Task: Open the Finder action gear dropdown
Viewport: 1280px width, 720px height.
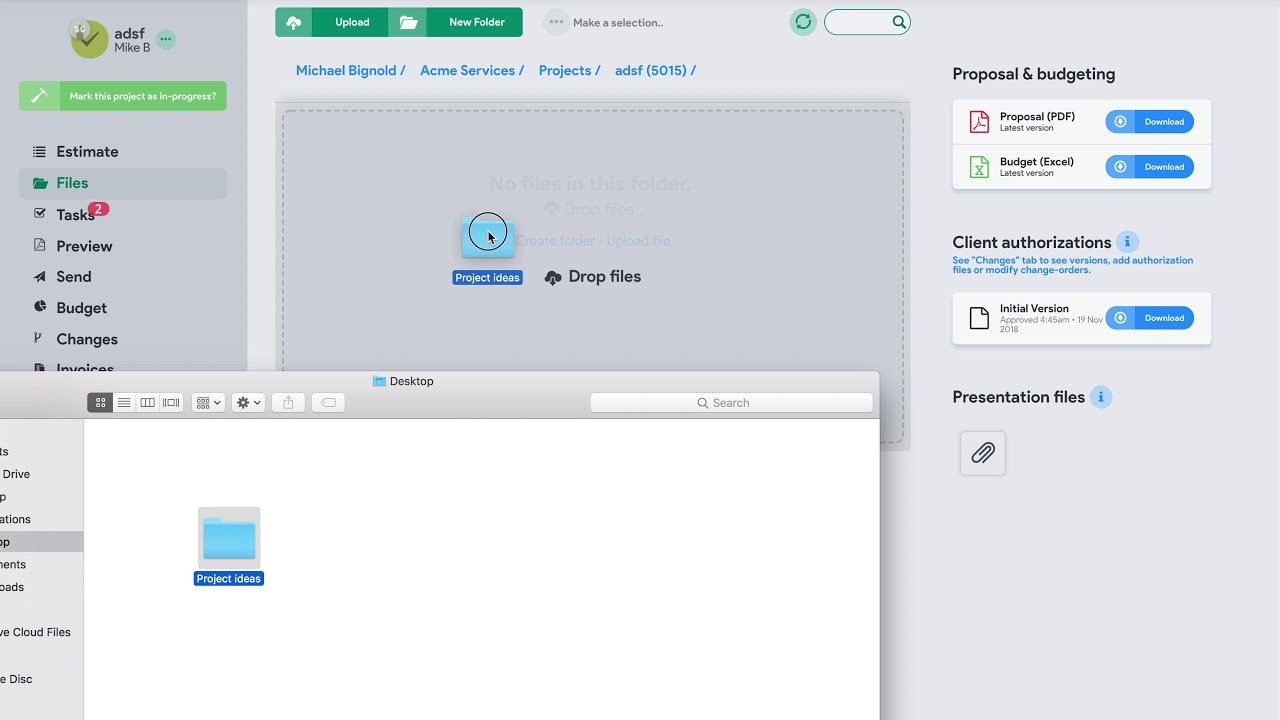Action: [248, 402]
